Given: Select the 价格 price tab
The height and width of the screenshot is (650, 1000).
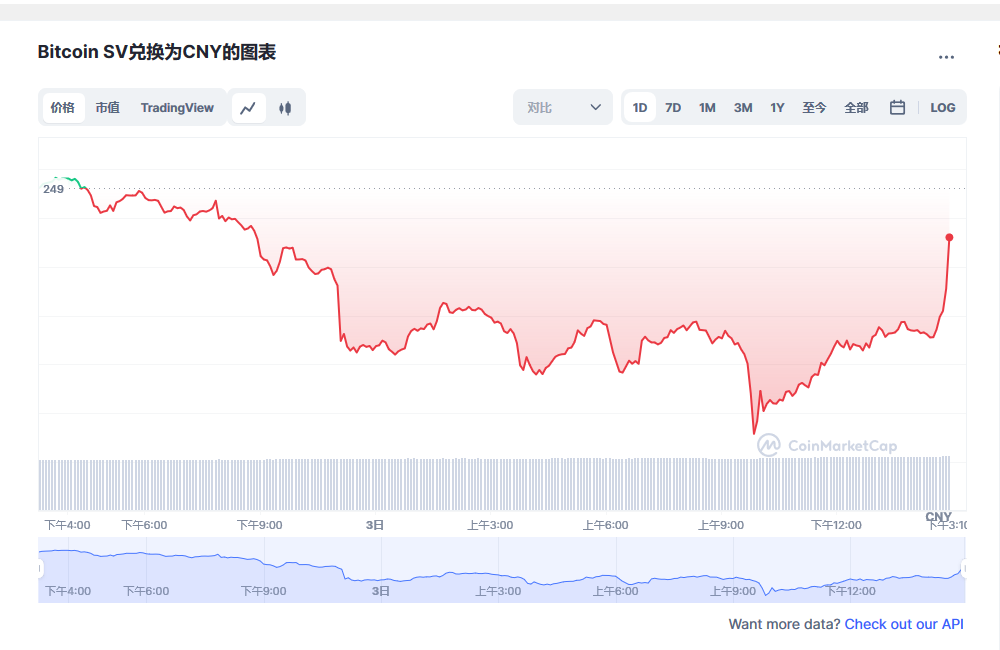Looking at the screenshot, I should pyautogui.click(x=63, y=108).
